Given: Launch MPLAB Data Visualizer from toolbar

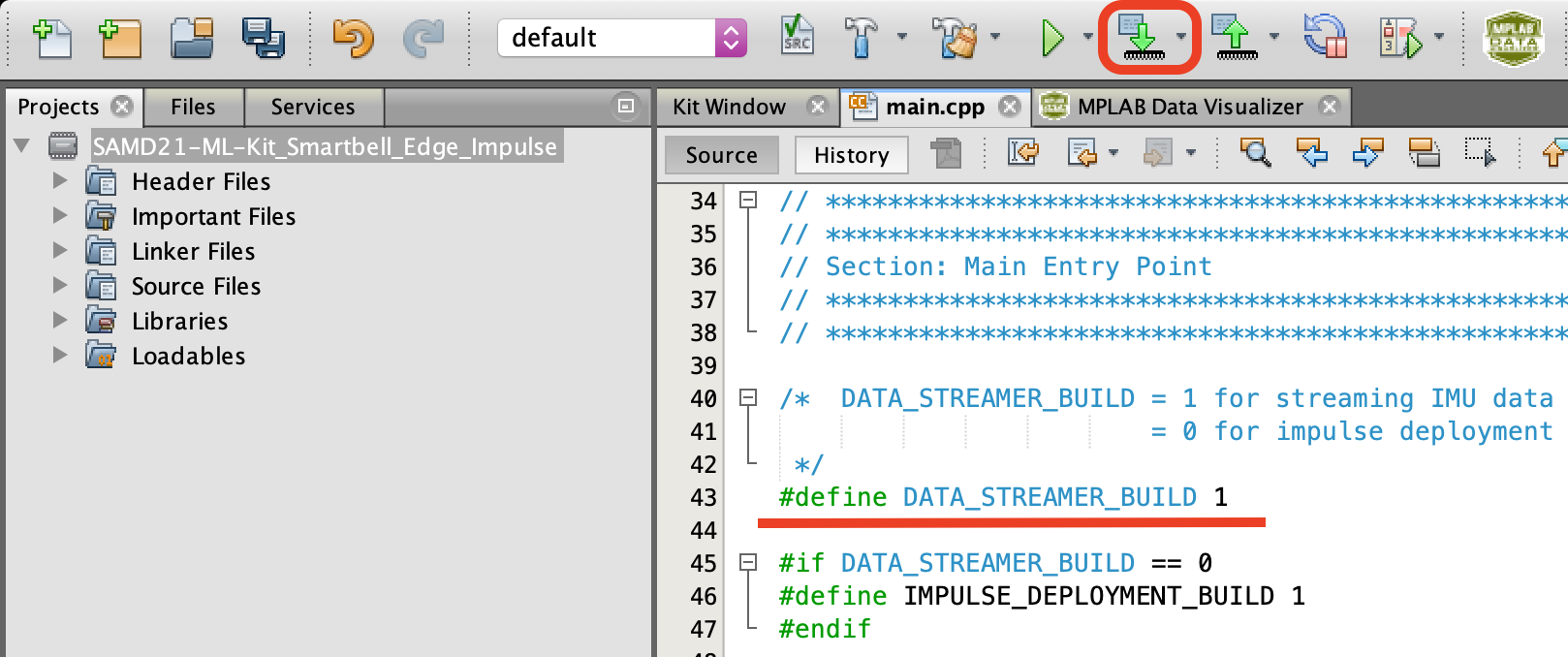Looking at the screenshot, I should (x=1513, y=38).
